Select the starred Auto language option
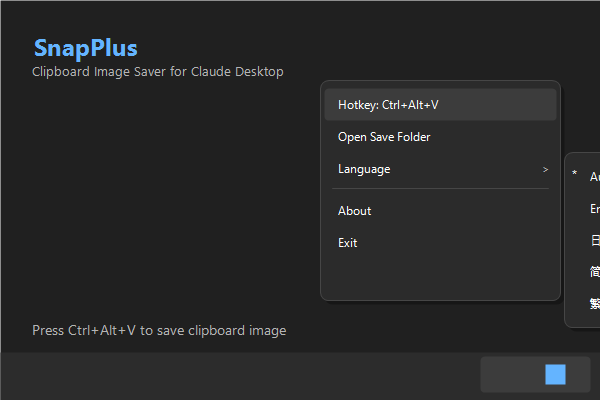600x400 pixels. 594,176
